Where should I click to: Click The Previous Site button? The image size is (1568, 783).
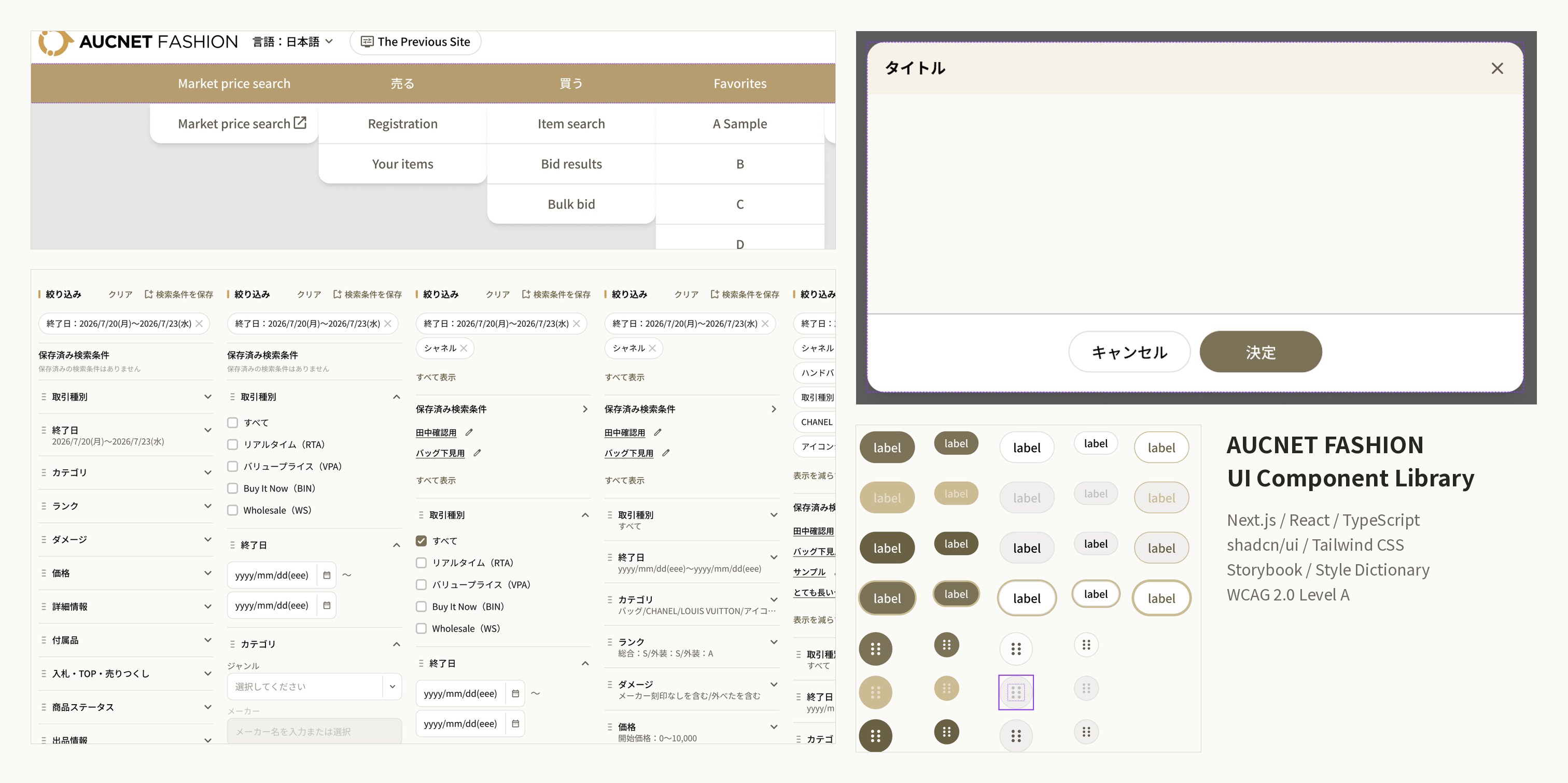pos(415,41)
